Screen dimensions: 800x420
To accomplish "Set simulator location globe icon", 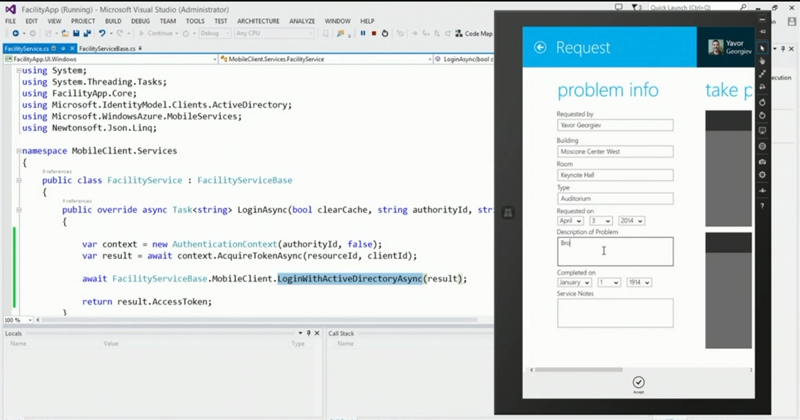I will click(762, 146).
